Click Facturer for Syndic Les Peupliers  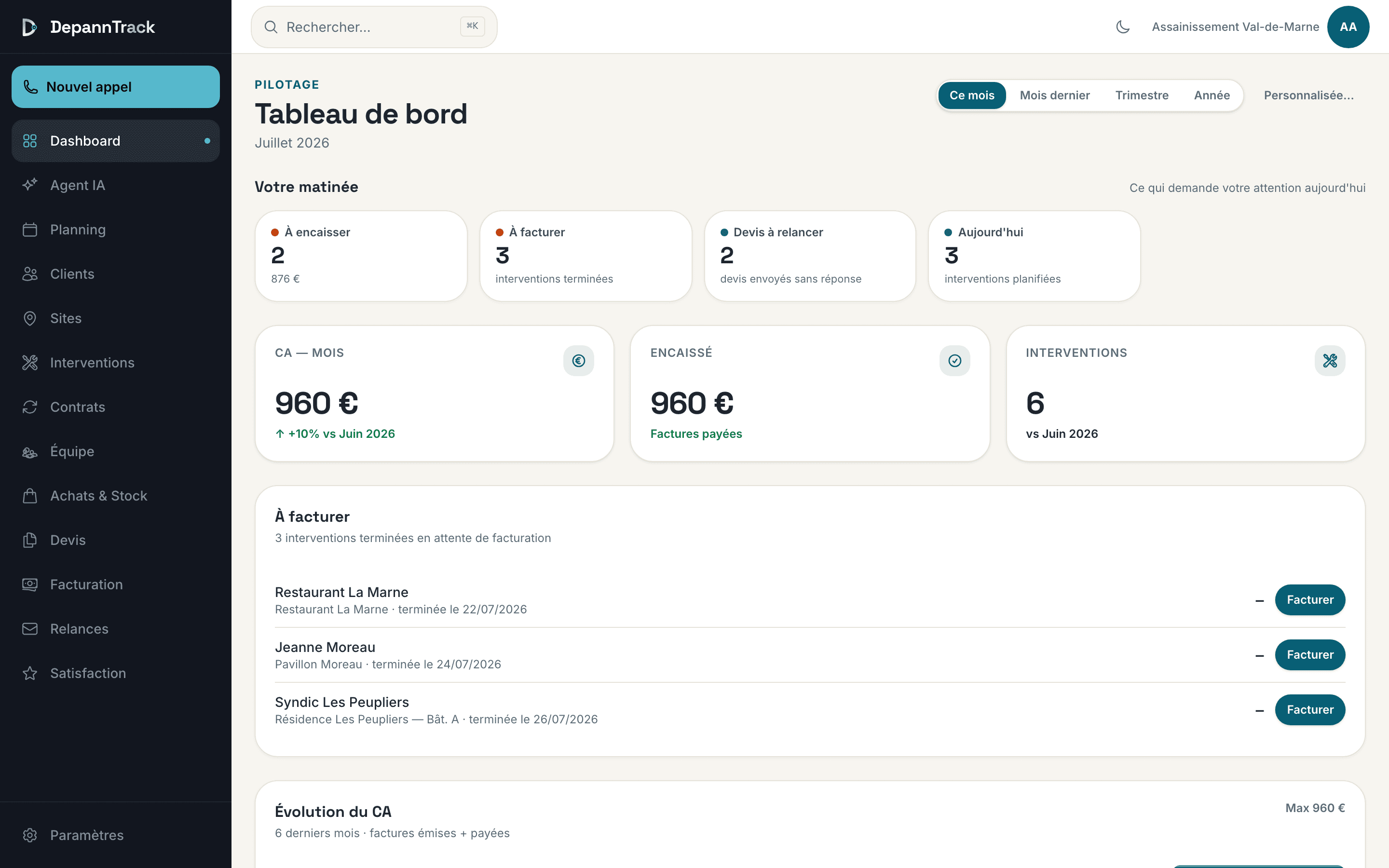[x=1310, y=709]
